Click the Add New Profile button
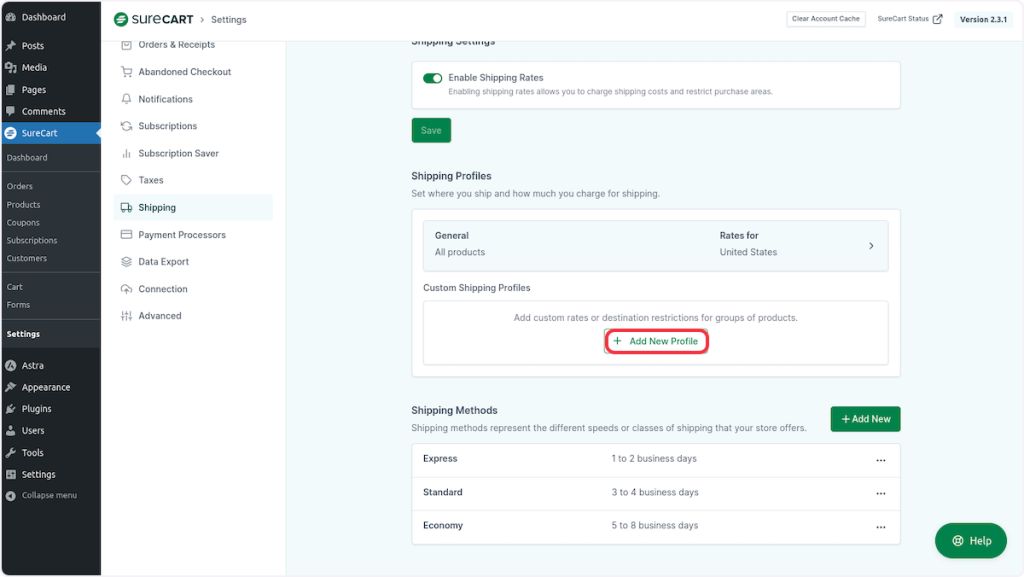This screenshot has width=1024, height=577. coord(656,341)
